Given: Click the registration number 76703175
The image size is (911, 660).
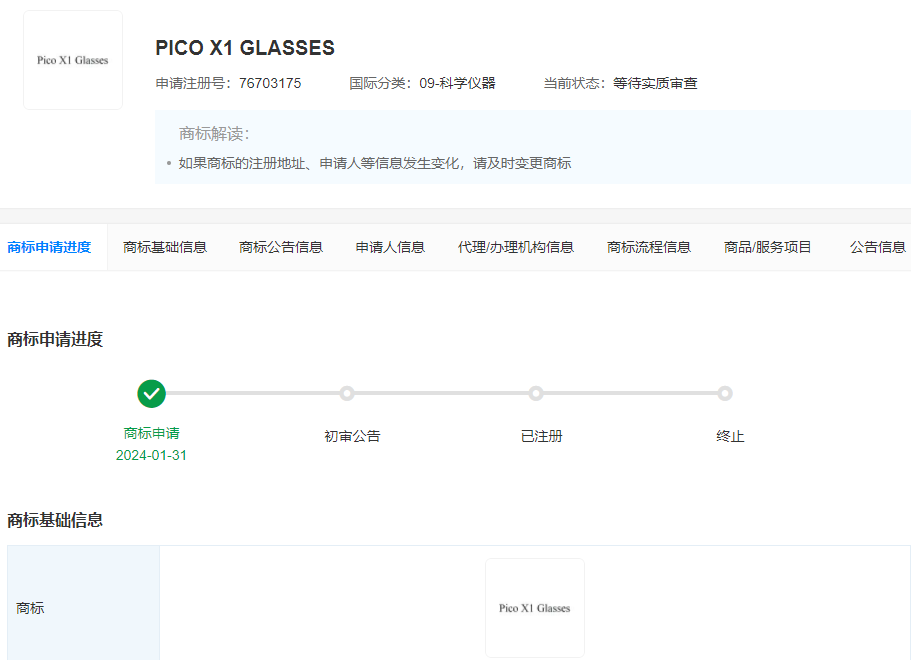Looking at the screenshot, I should click(x=270, y=83).
